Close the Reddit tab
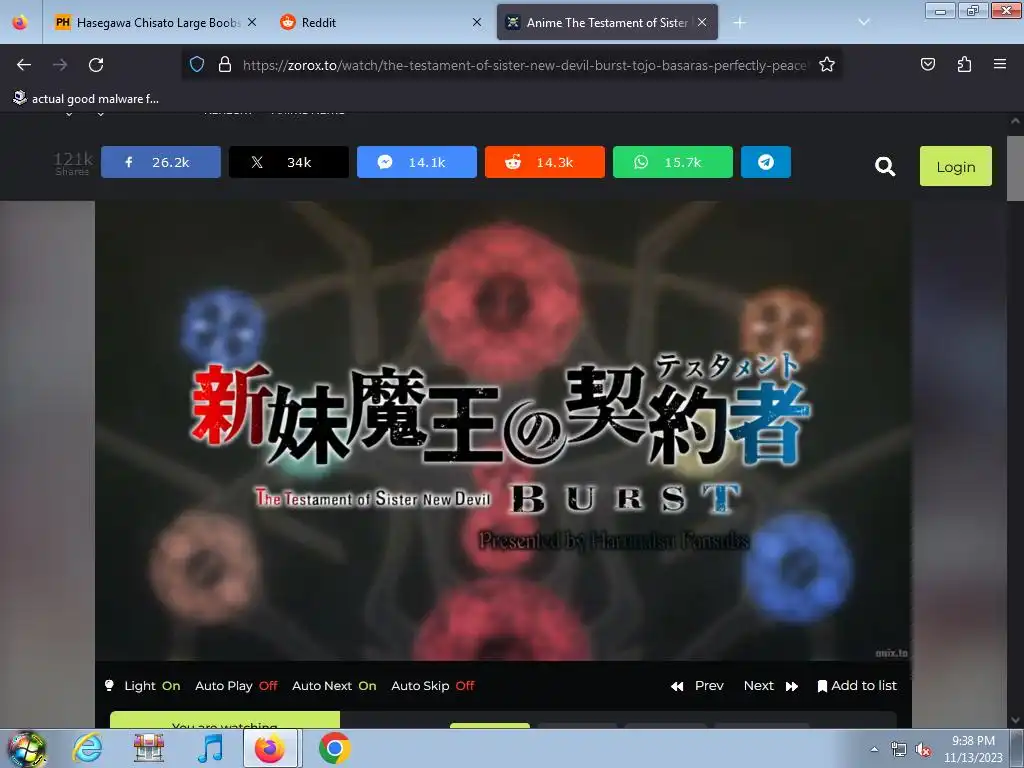 pos(477,22)
